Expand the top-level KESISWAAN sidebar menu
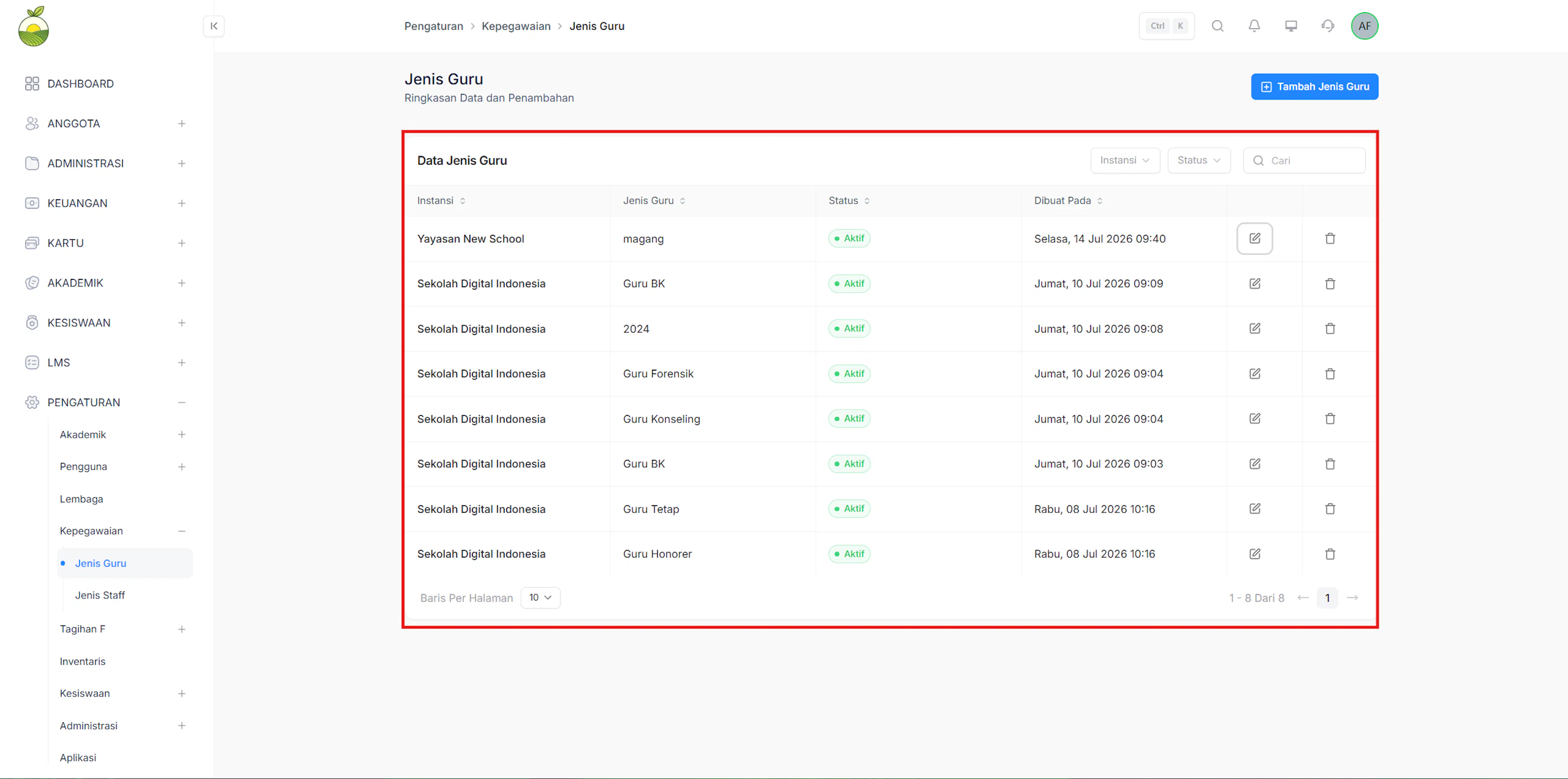 181,323
